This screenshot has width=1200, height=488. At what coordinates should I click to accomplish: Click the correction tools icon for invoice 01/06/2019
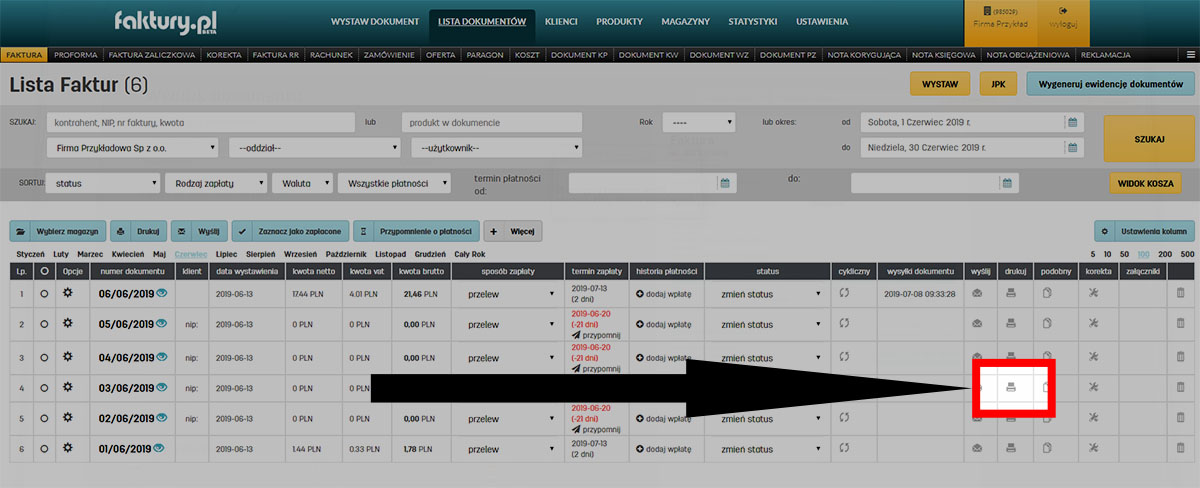click(1093, 447)
